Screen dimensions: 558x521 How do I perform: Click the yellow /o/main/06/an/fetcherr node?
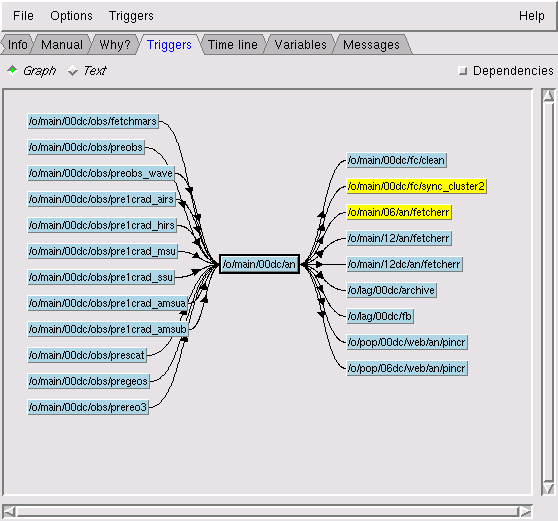click(399, 212)
